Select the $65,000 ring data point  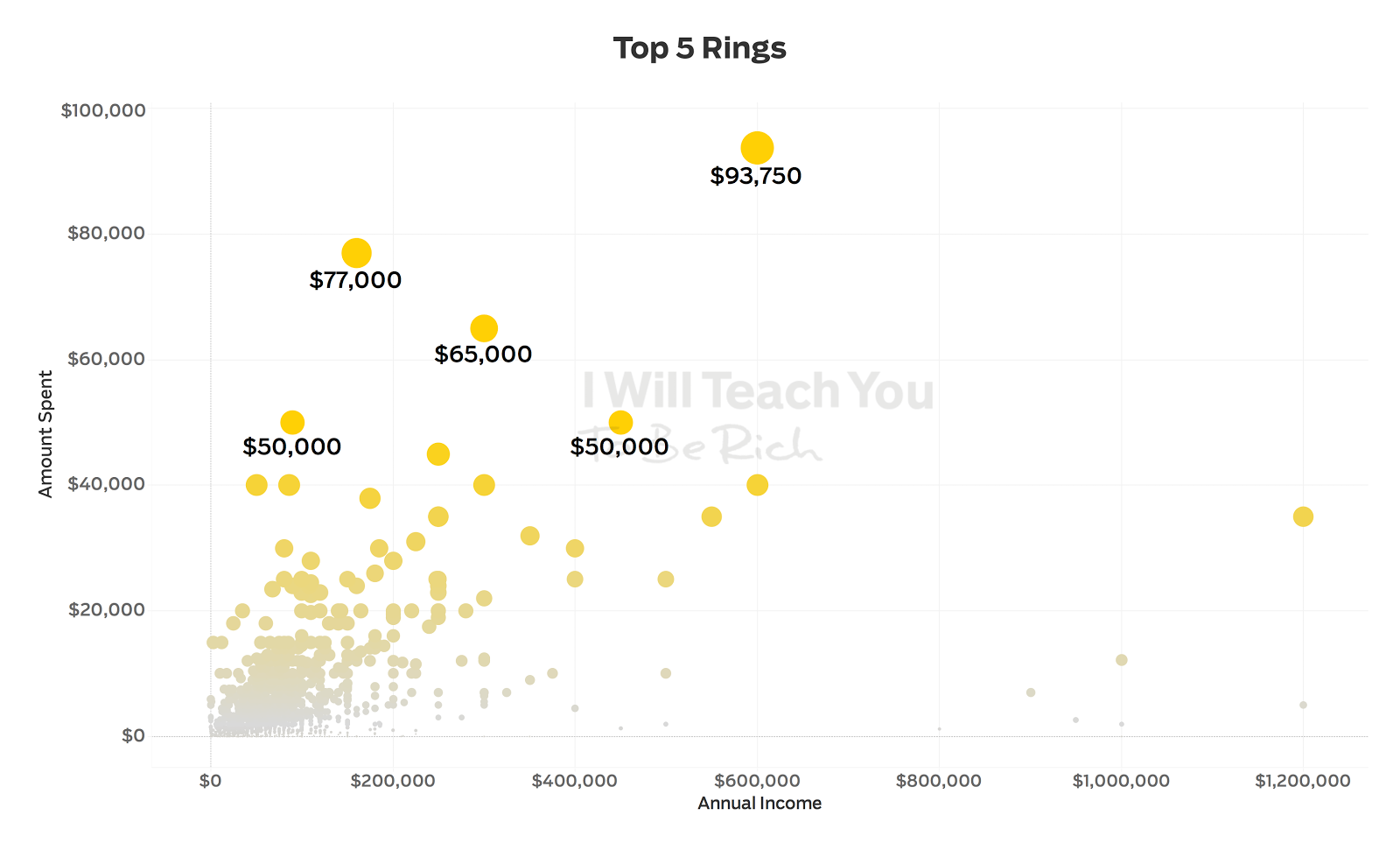[x=484, y=328]
